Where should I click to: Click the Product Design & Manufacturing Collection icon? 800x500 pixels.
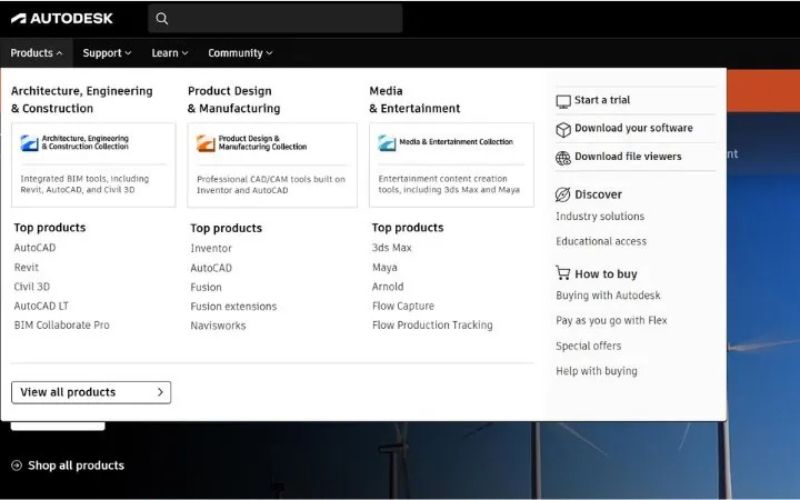(206, 143)
